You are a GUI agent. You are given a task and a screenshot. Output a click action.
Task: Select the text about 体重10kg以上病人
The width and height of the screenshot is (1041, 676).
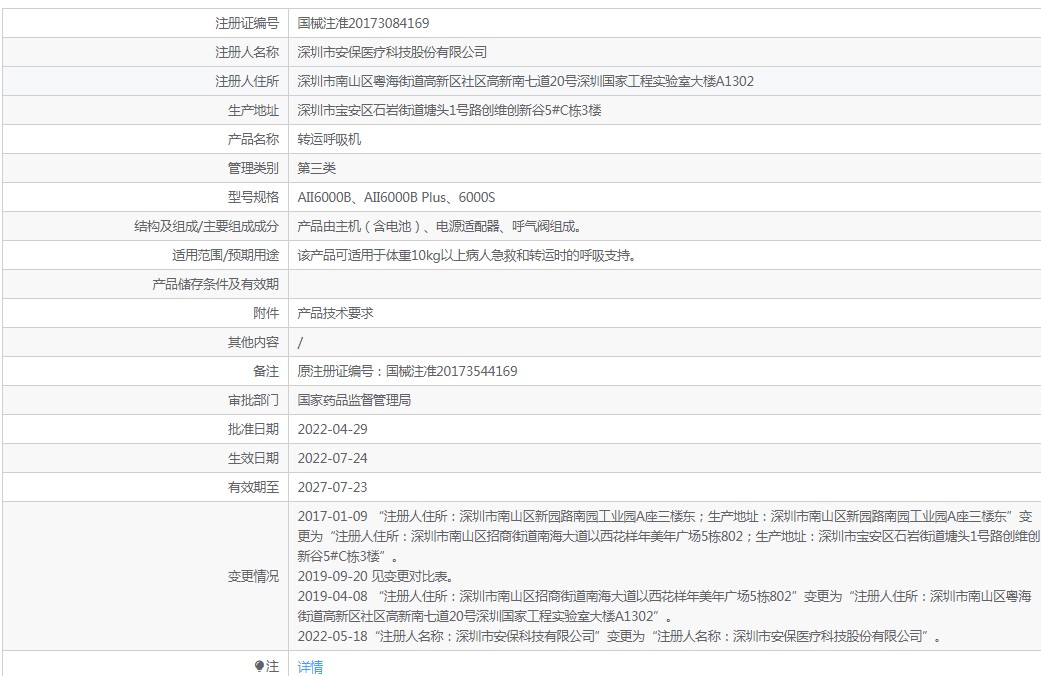tap(467, 255)
